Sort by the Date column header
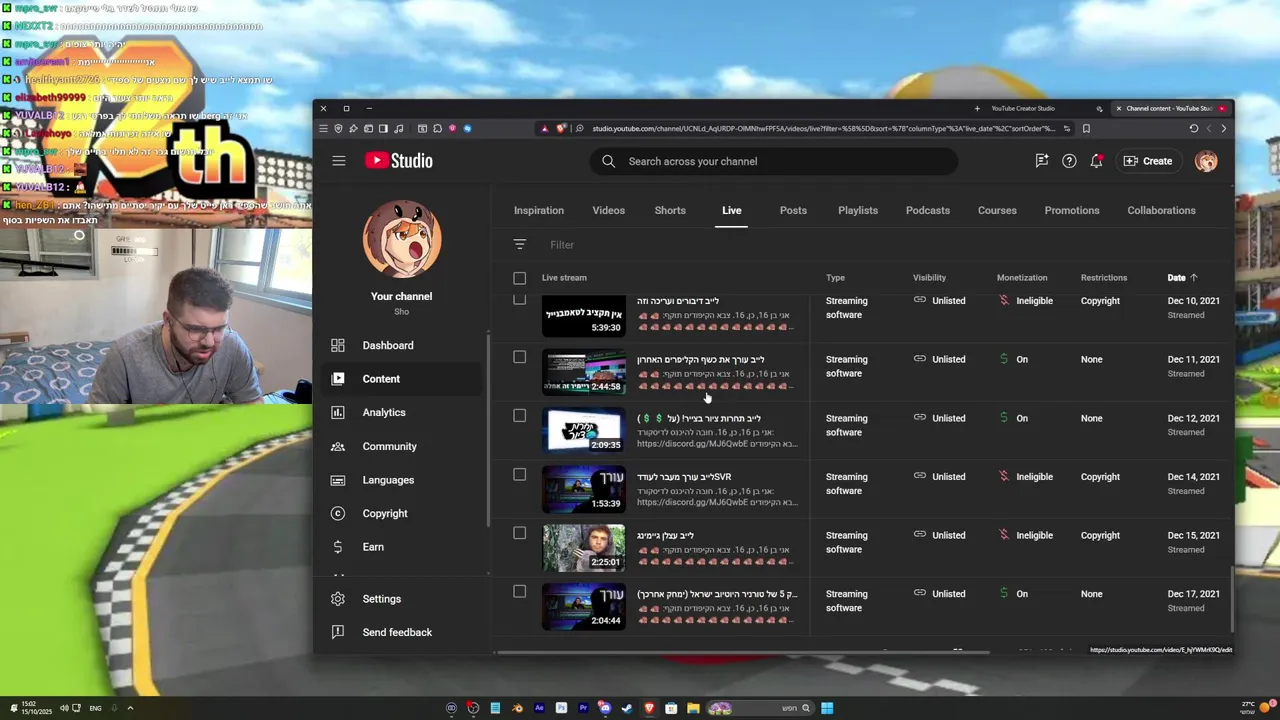This screenshot has height=720, width=1280. click(1182, 278)
